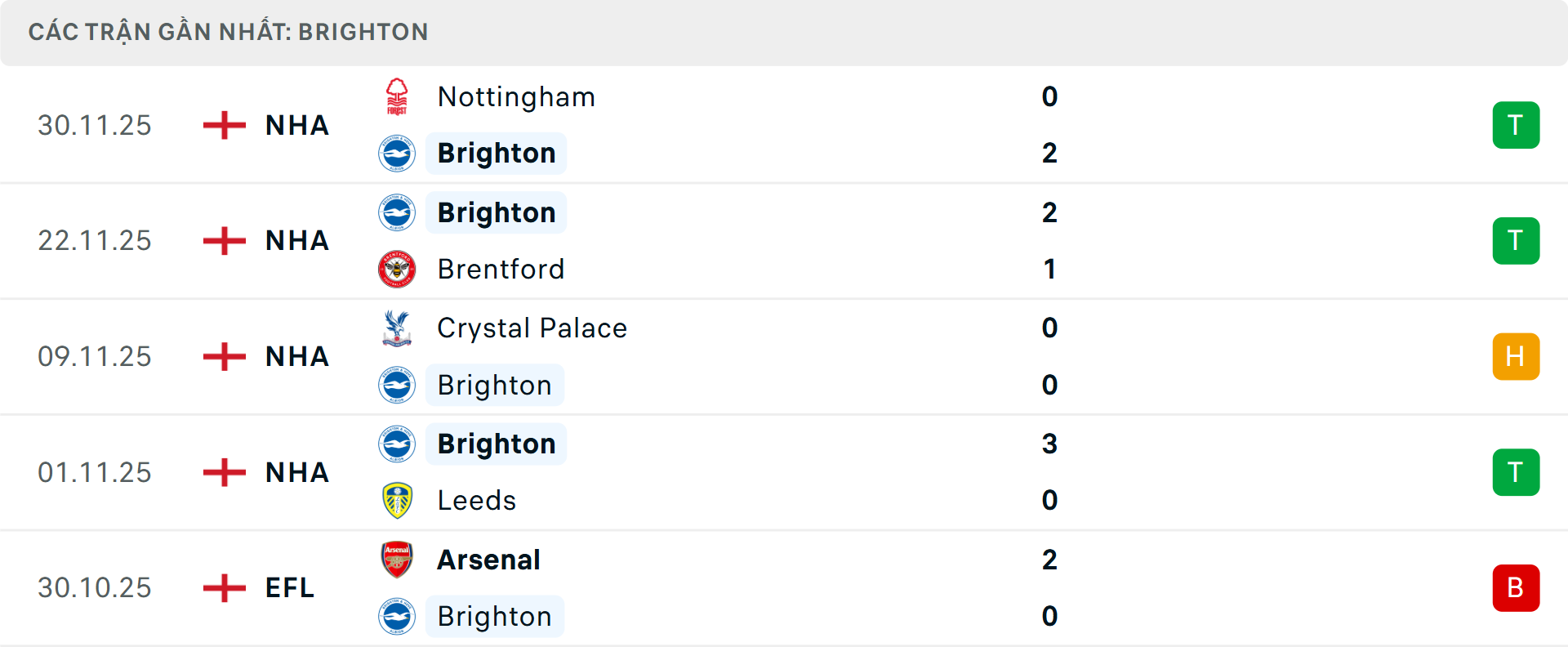Click the Leeds United crest
The height and width of the screenshot is (647, 1568).
point(398,500)
